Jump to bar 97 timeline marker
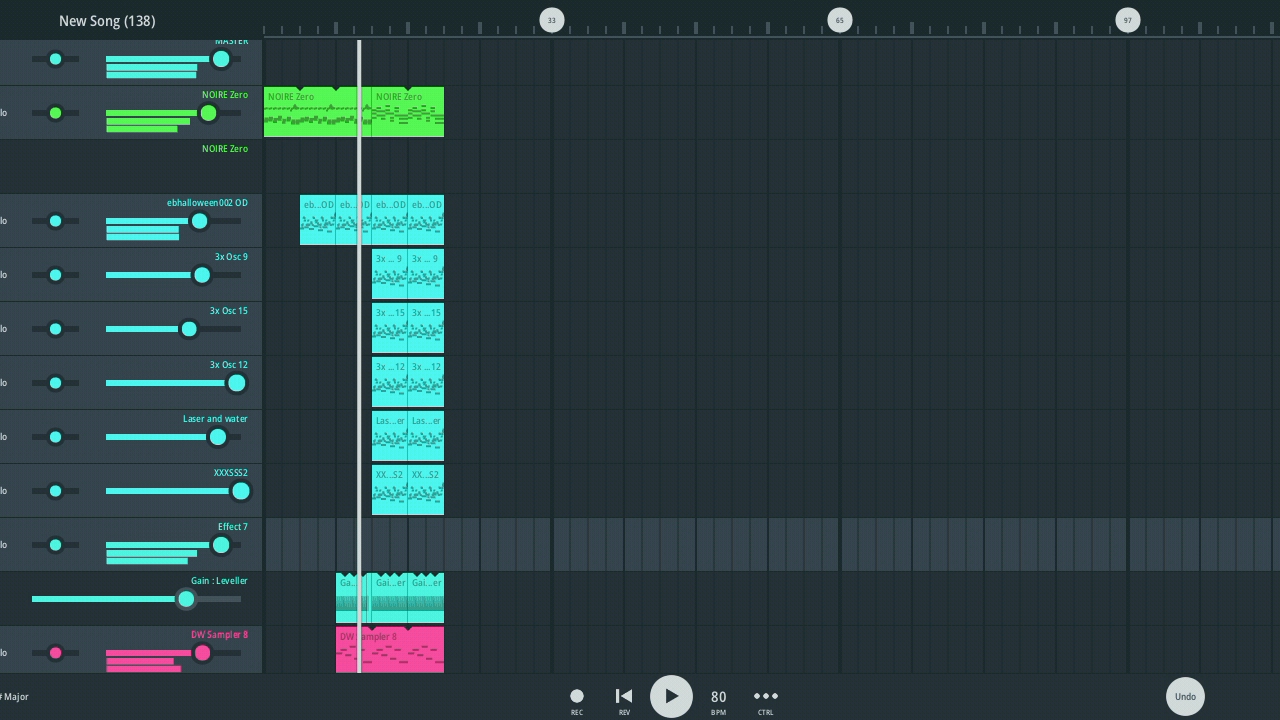The width and height of the screenshot is (1280, 720). coord(1127,20)
